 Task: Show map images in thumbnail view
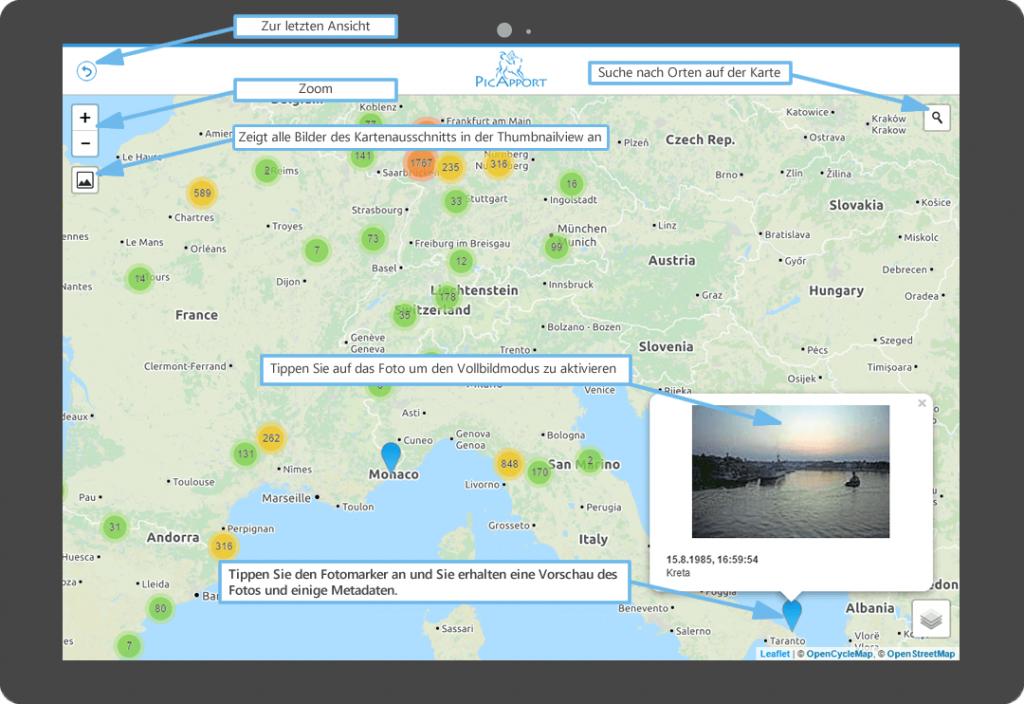(x=85, y=180)
